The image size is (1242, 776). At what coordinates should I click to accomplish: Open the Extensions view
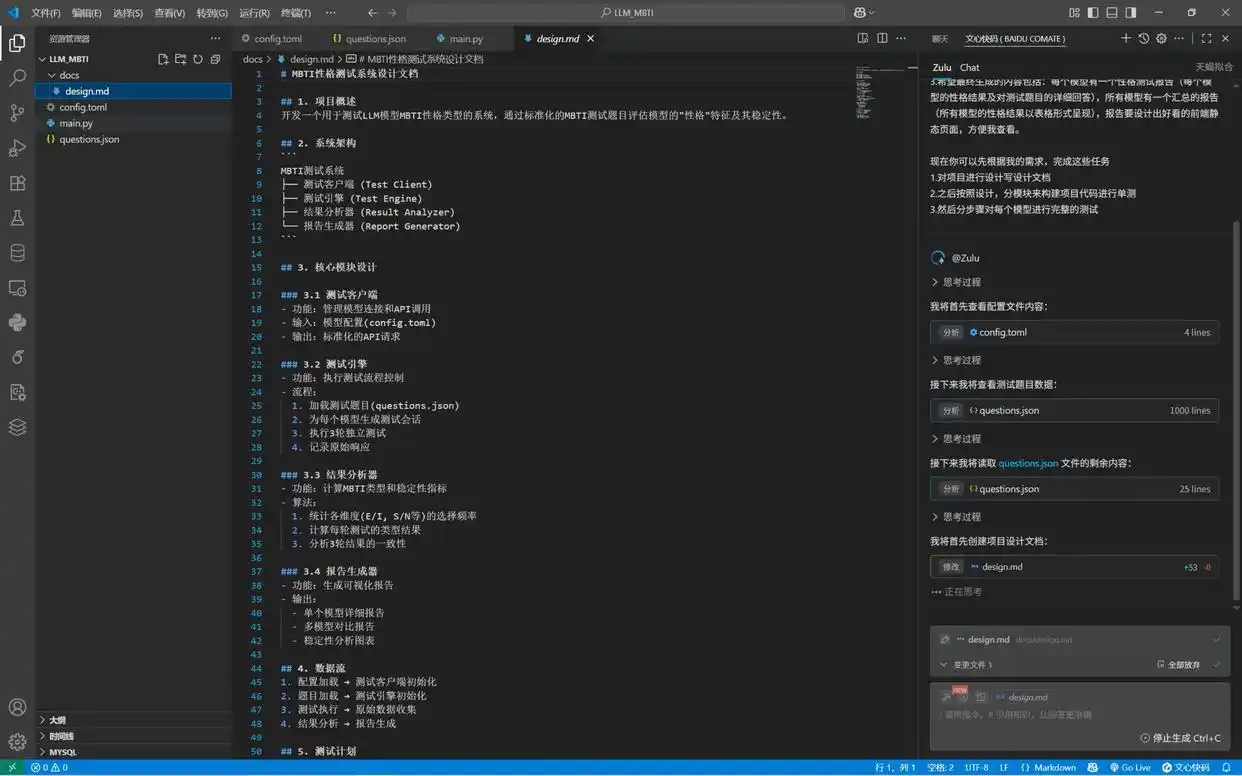click(16, 184)
